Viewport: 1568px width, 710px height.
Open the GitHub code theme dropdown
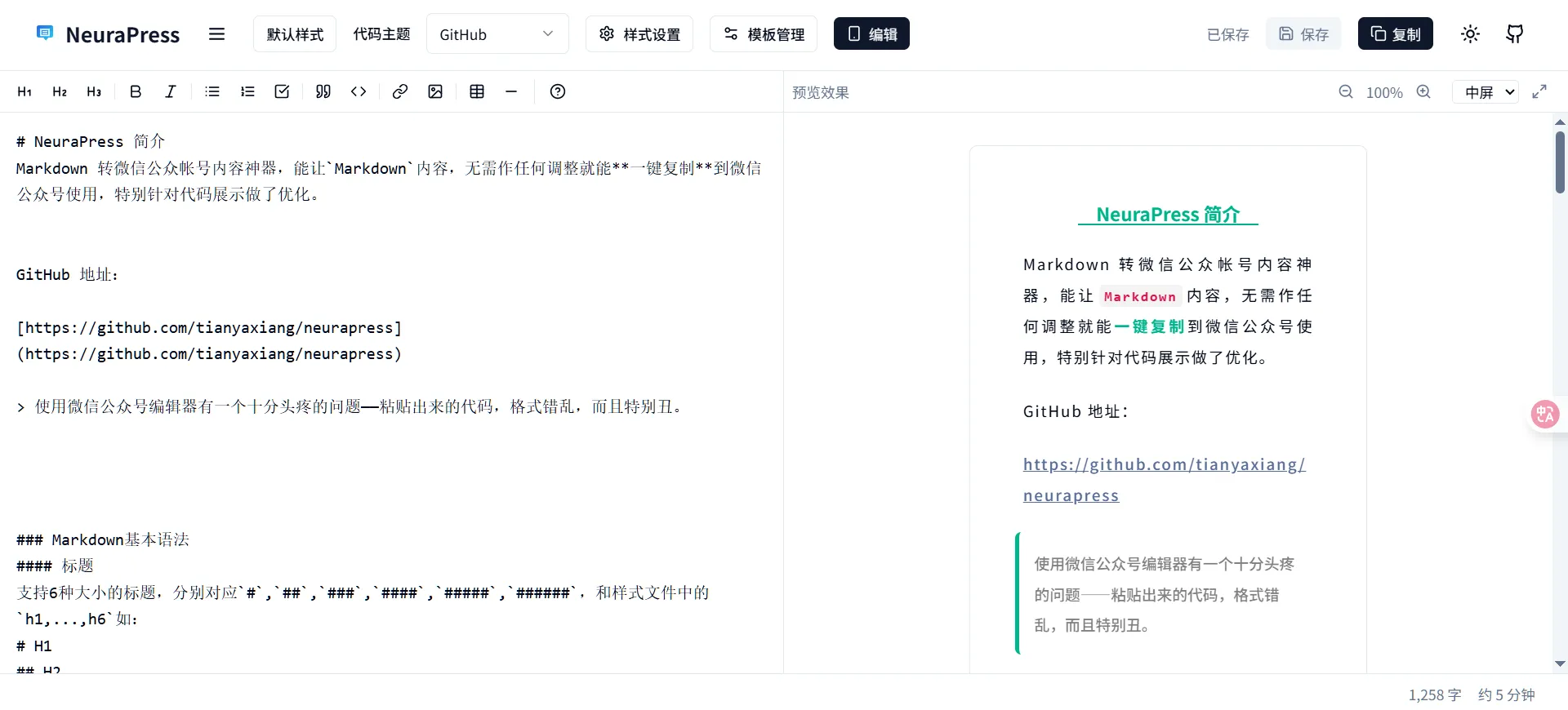[x=497, y=33]
